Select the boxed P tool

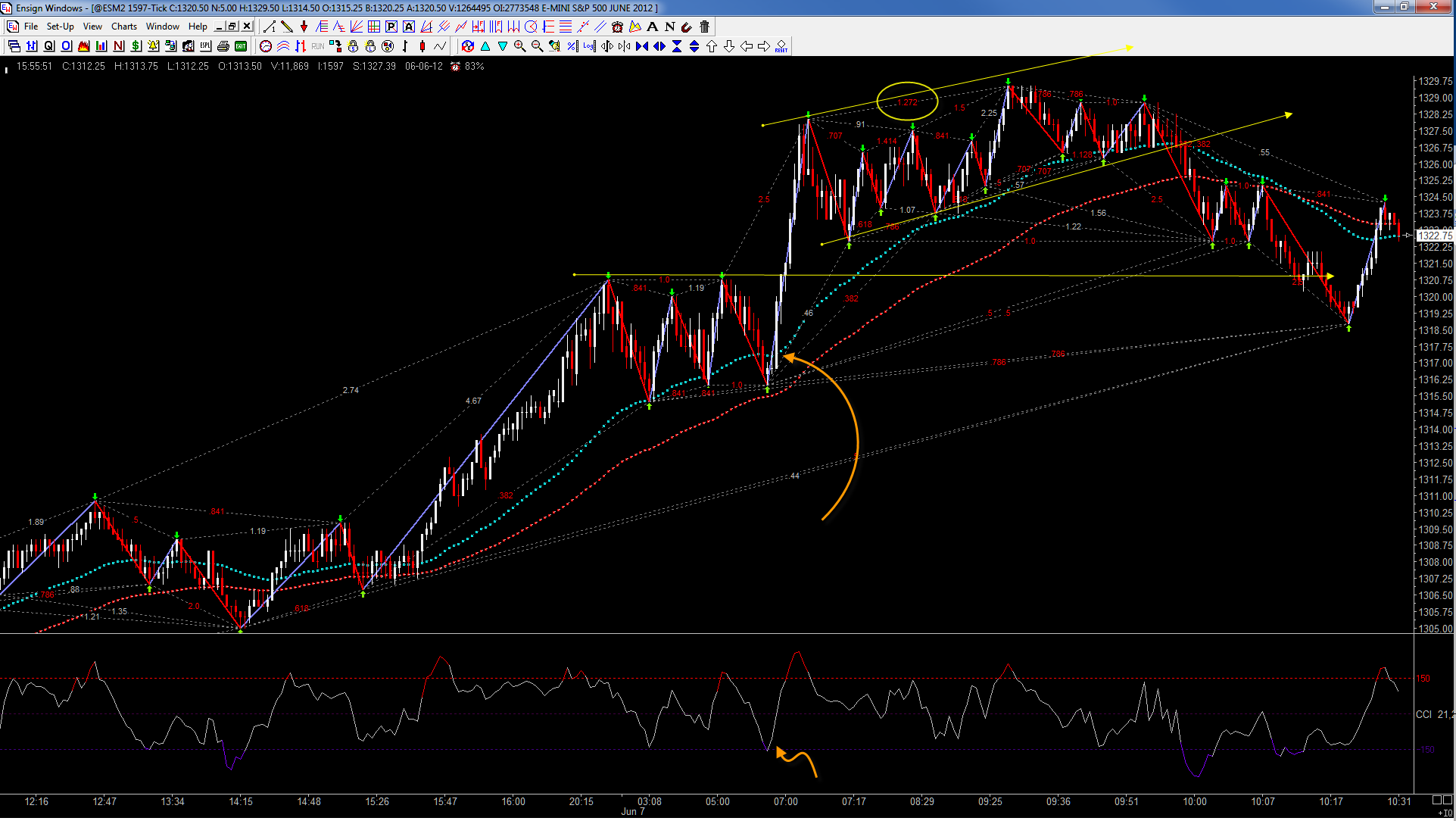(x=391, y=27)
